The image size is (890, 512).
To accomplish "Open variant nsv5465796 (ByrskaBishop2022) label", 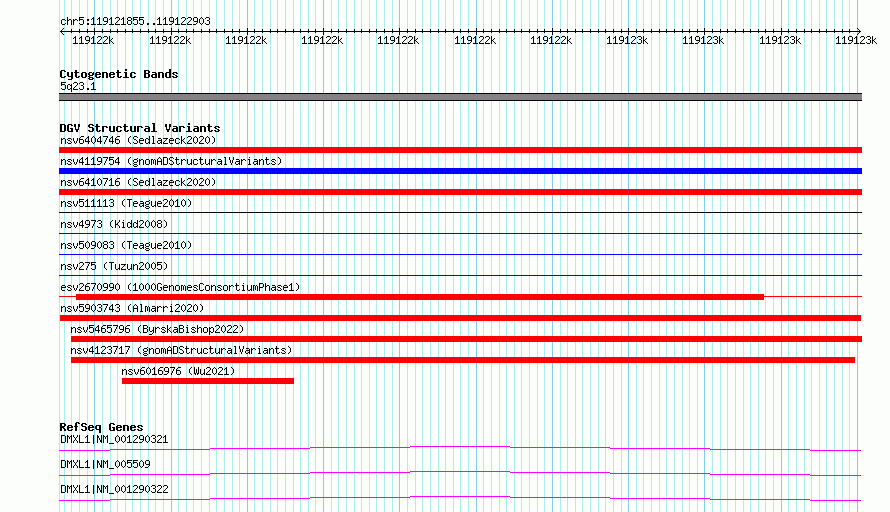I will click(157, 329).
